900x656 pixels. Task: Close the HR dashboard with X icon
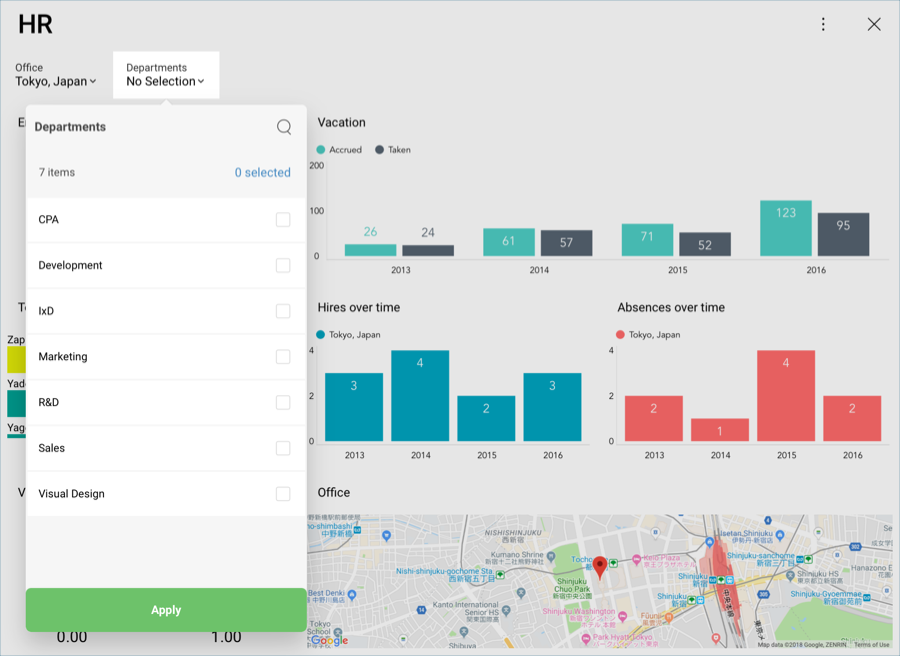(x=874, y=25)
